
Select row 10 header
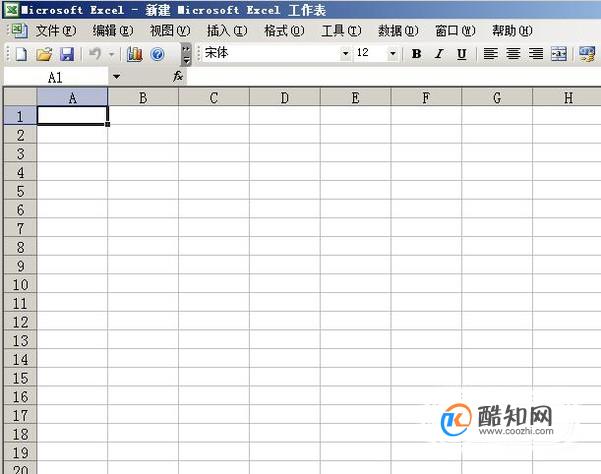(20, 285)
